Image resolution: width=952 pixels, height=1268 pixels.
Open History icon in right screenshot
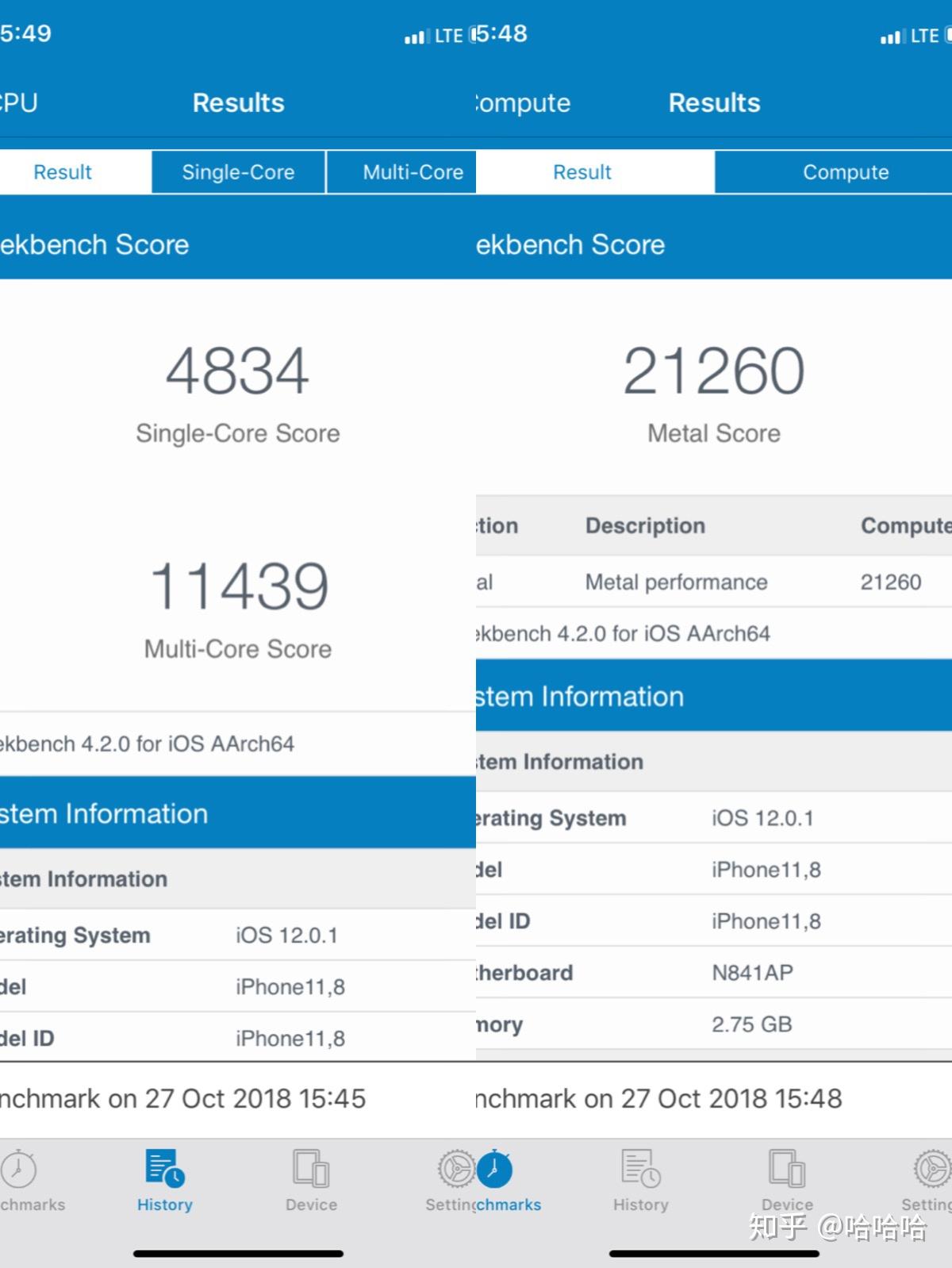pos(641,1169)
